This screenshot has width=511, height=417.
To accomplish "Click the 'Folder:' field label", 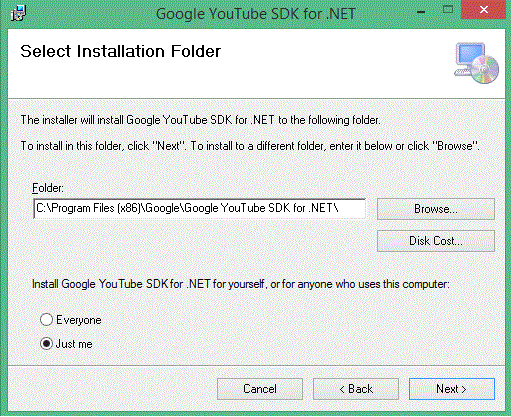I will tap(48, 188).
